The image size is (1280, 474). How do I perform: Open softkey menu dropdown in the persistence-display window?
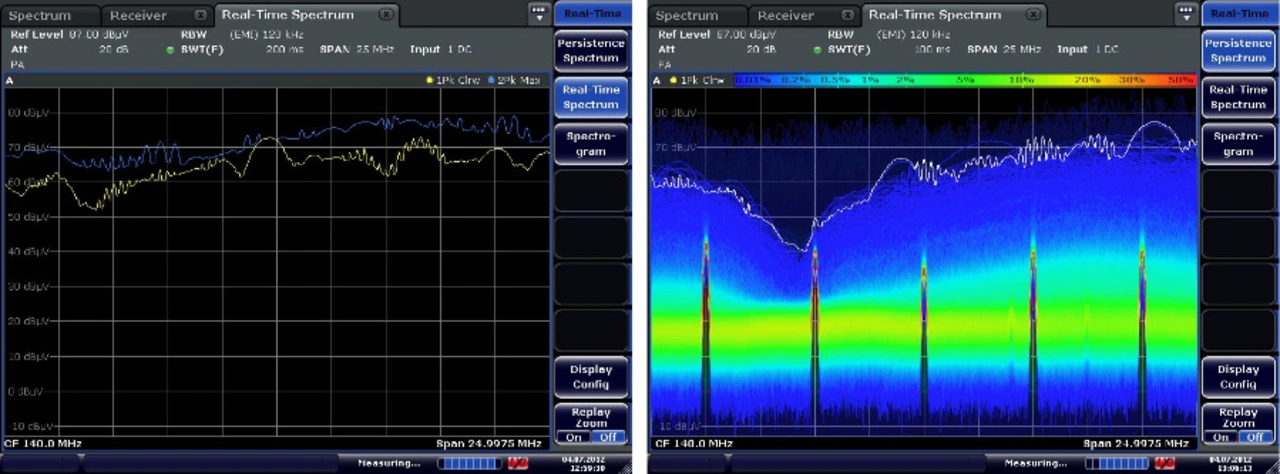click(1186, 13)
